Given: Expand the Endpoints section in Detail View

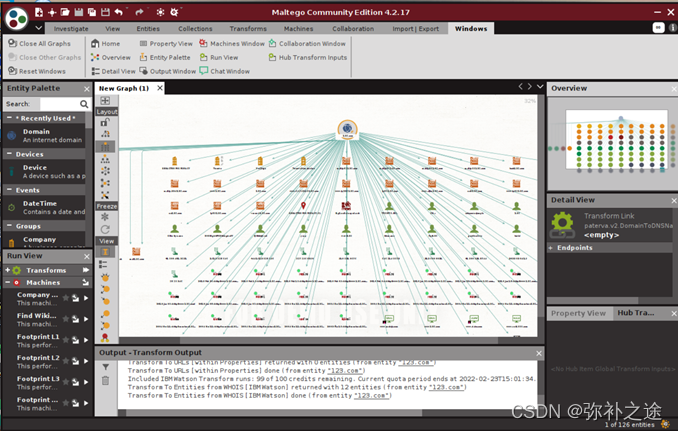Looking at the screenshot, I should (551, 248).
